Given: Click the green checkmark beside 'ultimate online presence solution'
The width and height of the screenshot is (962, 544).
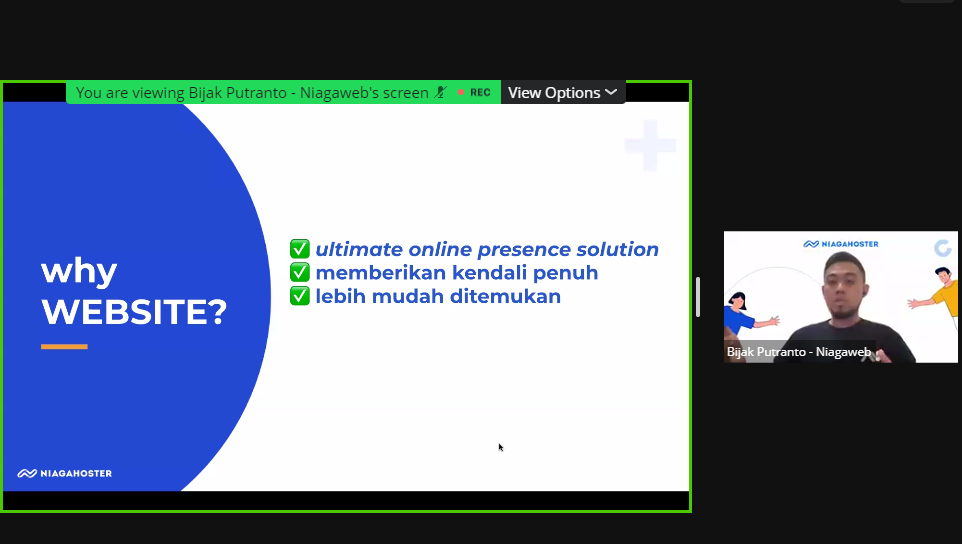Looking at the screenshot, I should [299, 249].
